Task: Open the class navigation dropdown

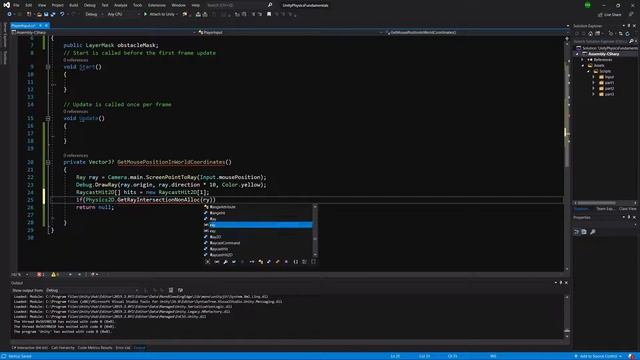Action: click(291, 32)
